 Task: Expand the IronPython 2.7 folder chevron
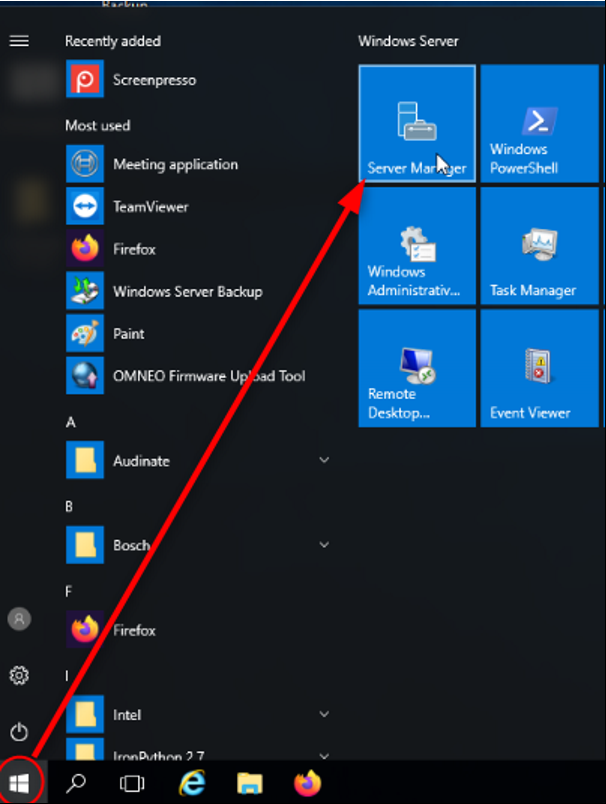pos(324,755)
